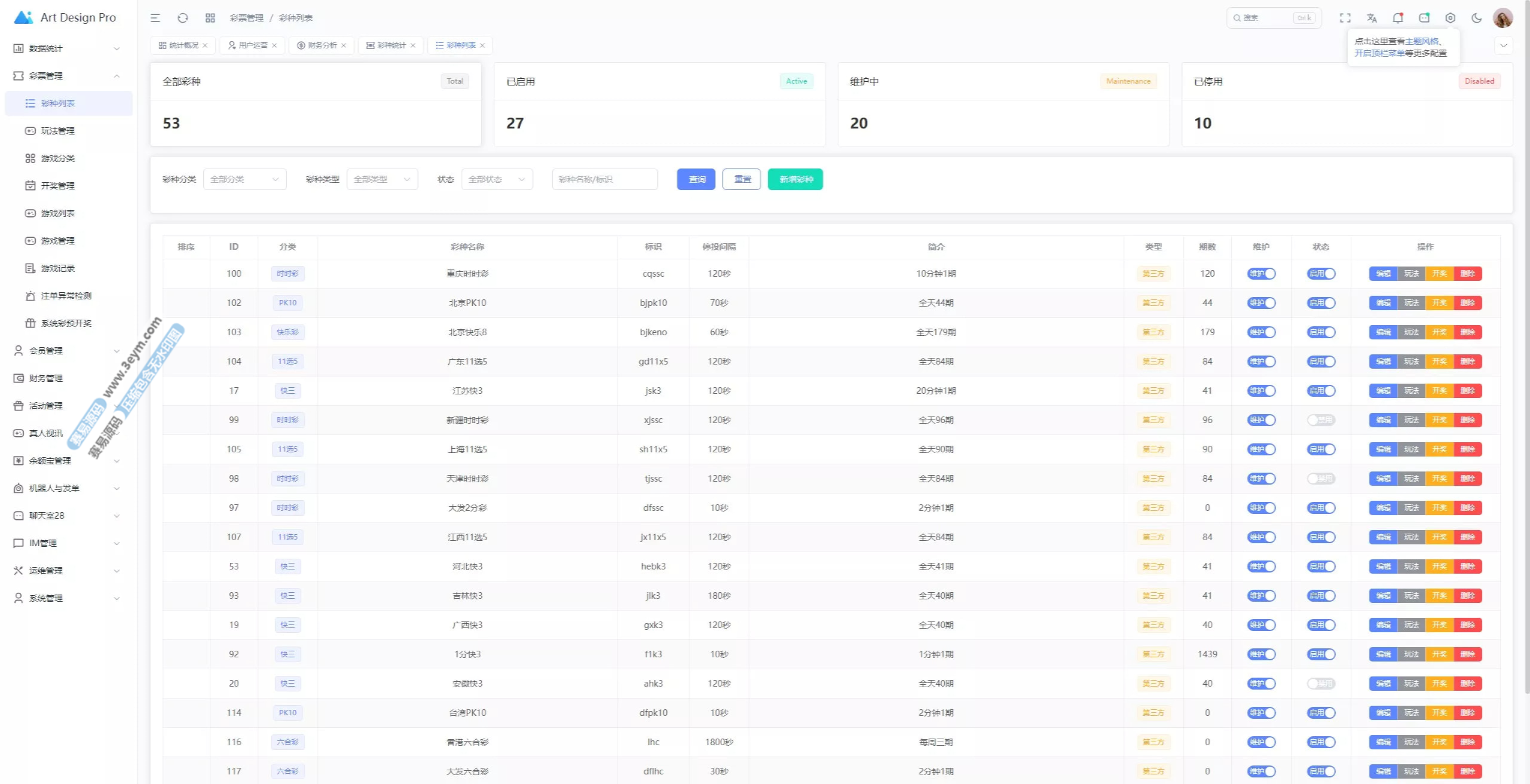Toggle status switch for 北京PK10
The image size is (1530, 784).
coord(1321,303)
